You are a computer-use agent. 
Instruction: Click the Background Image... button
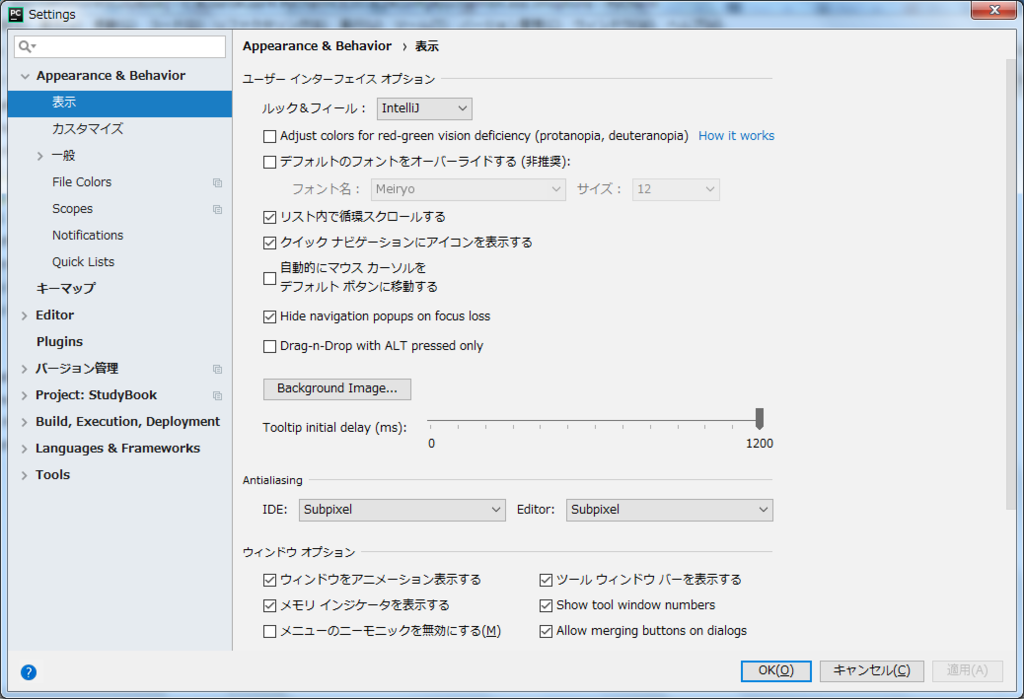337,389
